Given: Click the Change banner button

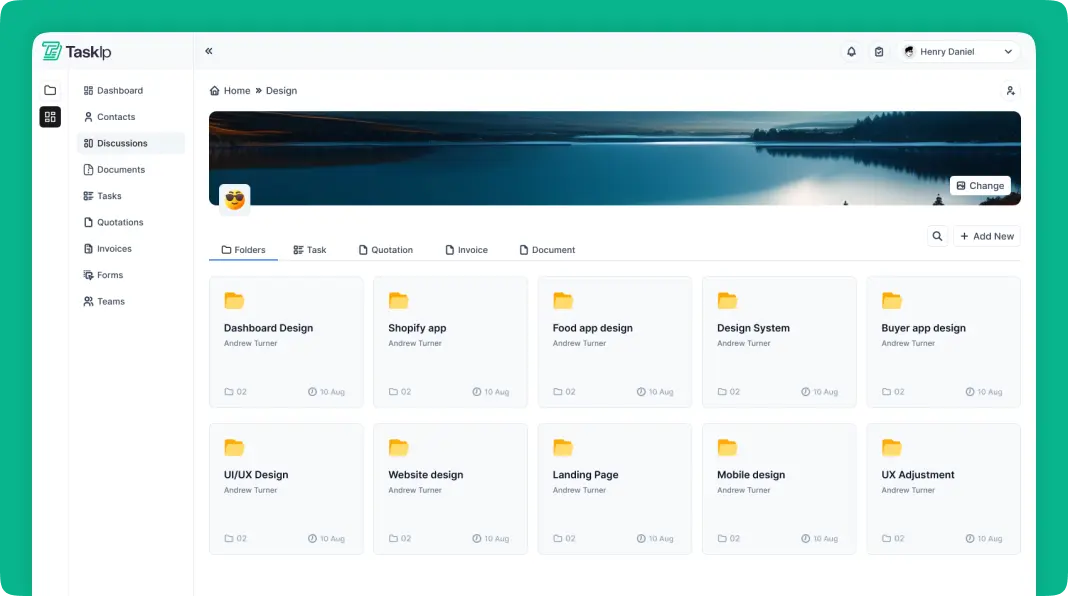Looking at the screenshot, I should (979, 185).
